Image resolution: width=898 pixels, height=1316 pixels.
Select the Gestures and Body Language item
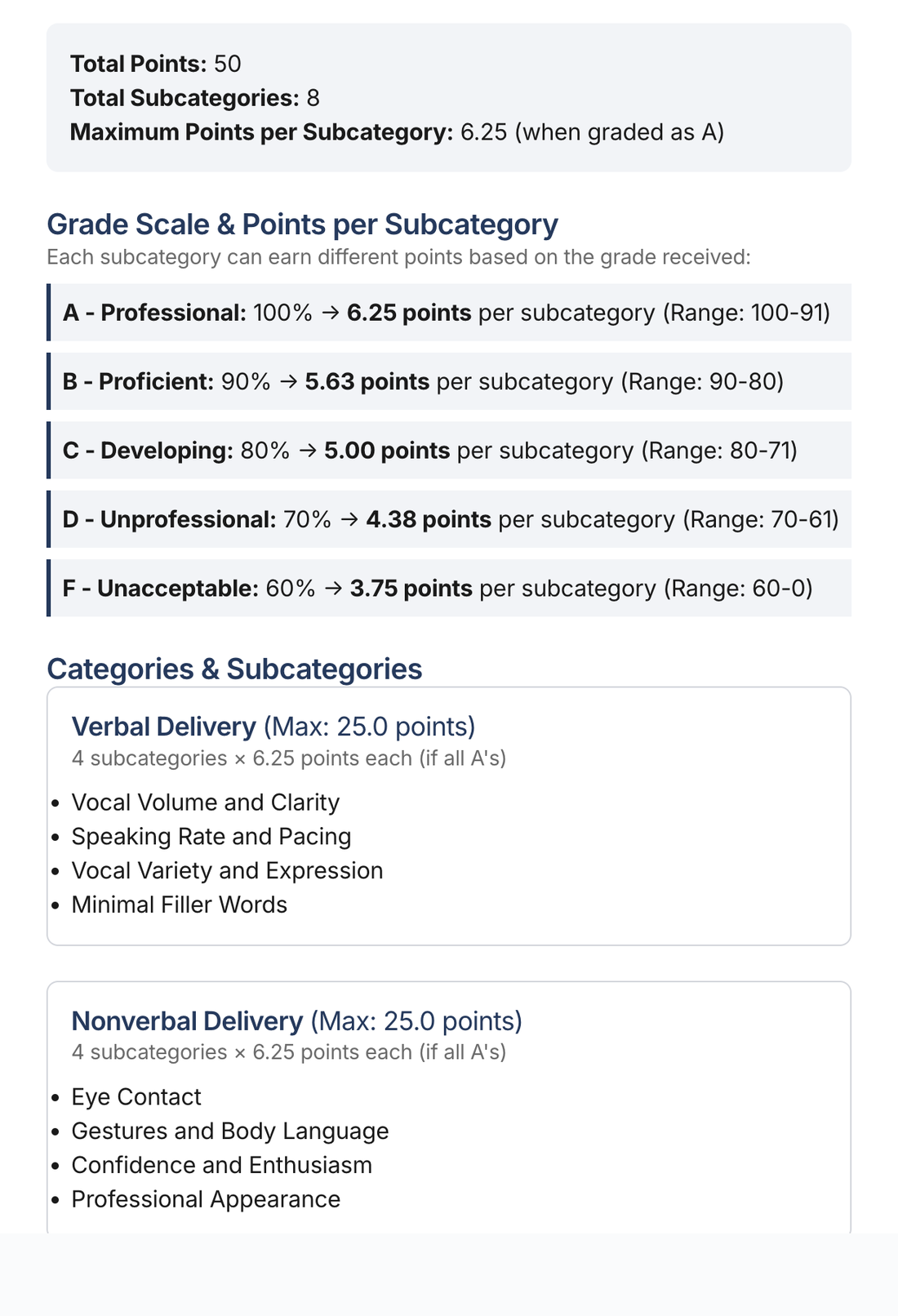click(230, 1131)
